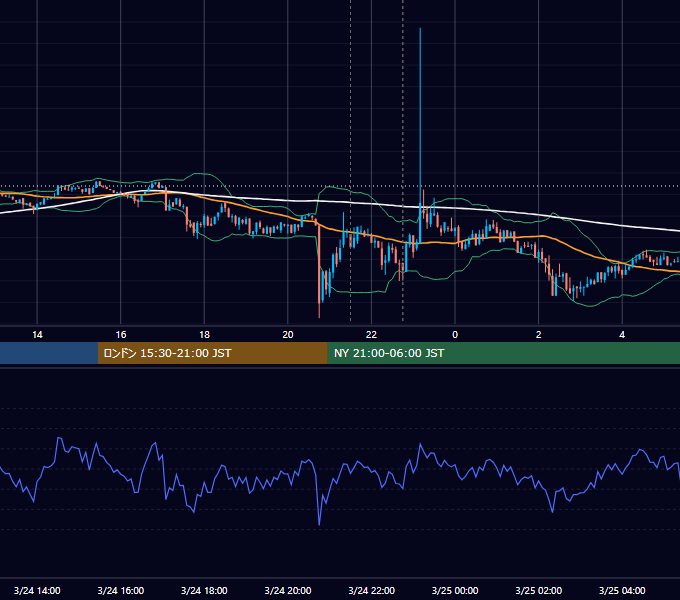This screenshot has height=600, width=680.
Task: Click the 3/24 18:00 time label
Action: 204,590
